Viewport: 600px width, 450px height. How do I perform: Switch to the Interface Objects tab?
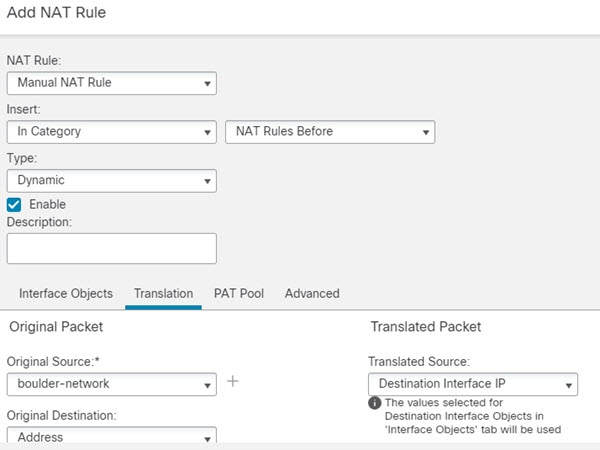point(66,293)
